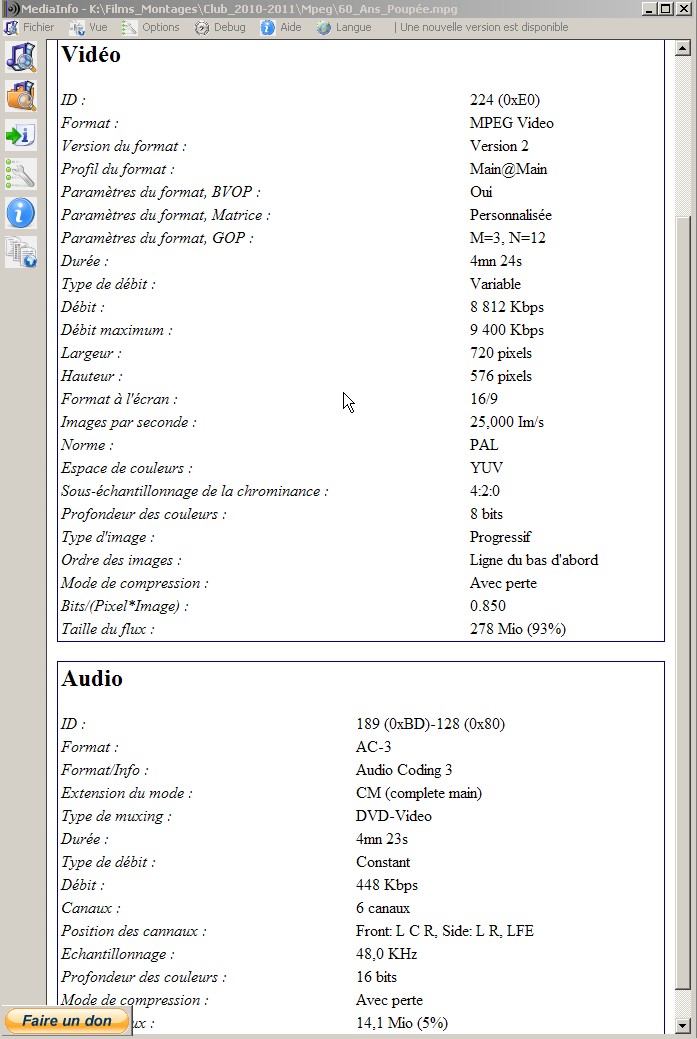Click 'Une nouvelle version est disponible' notice

pyautogui.click(x=484, y=27)
